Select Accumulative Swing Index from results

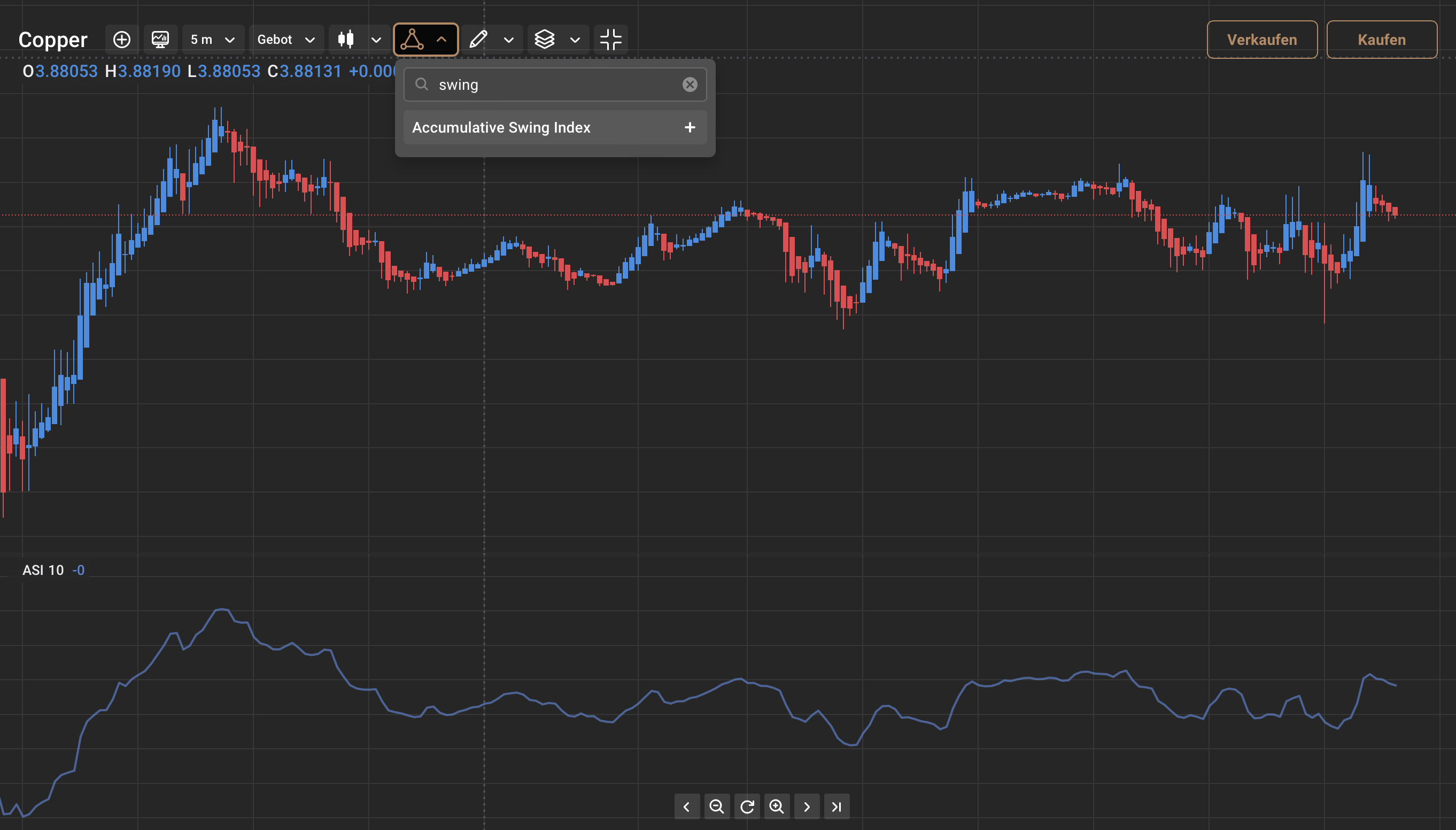(555, 127)
